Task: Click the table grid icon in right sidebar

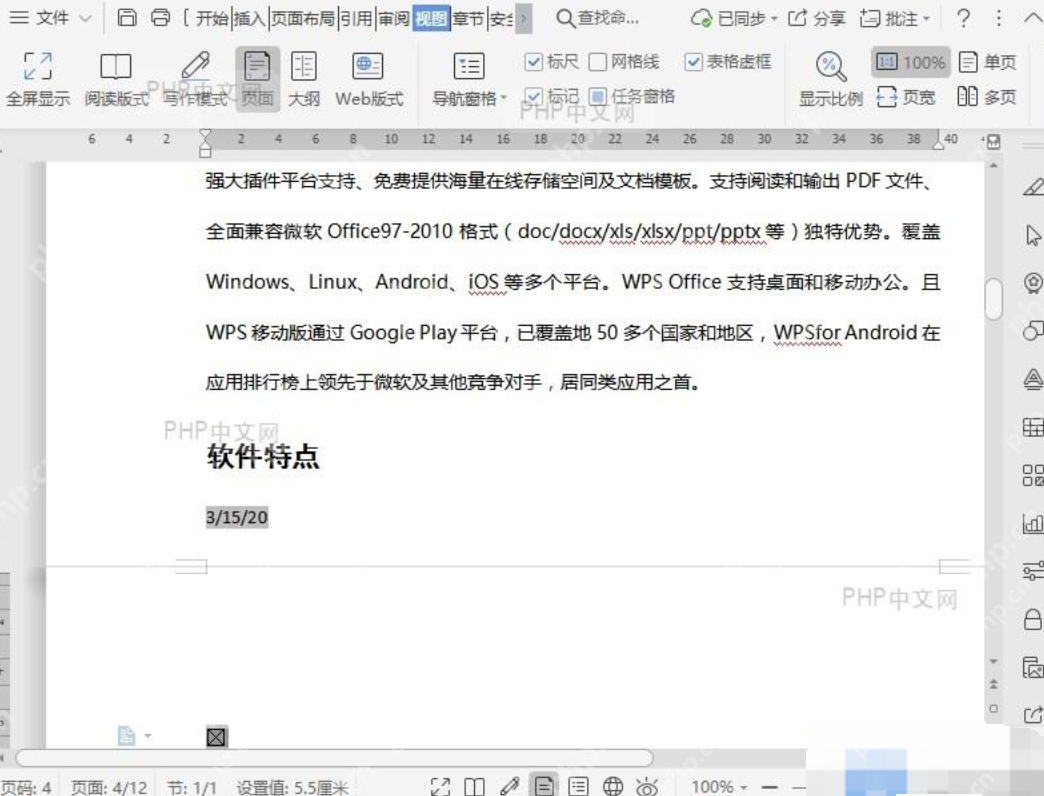Action: (1033, 427)
